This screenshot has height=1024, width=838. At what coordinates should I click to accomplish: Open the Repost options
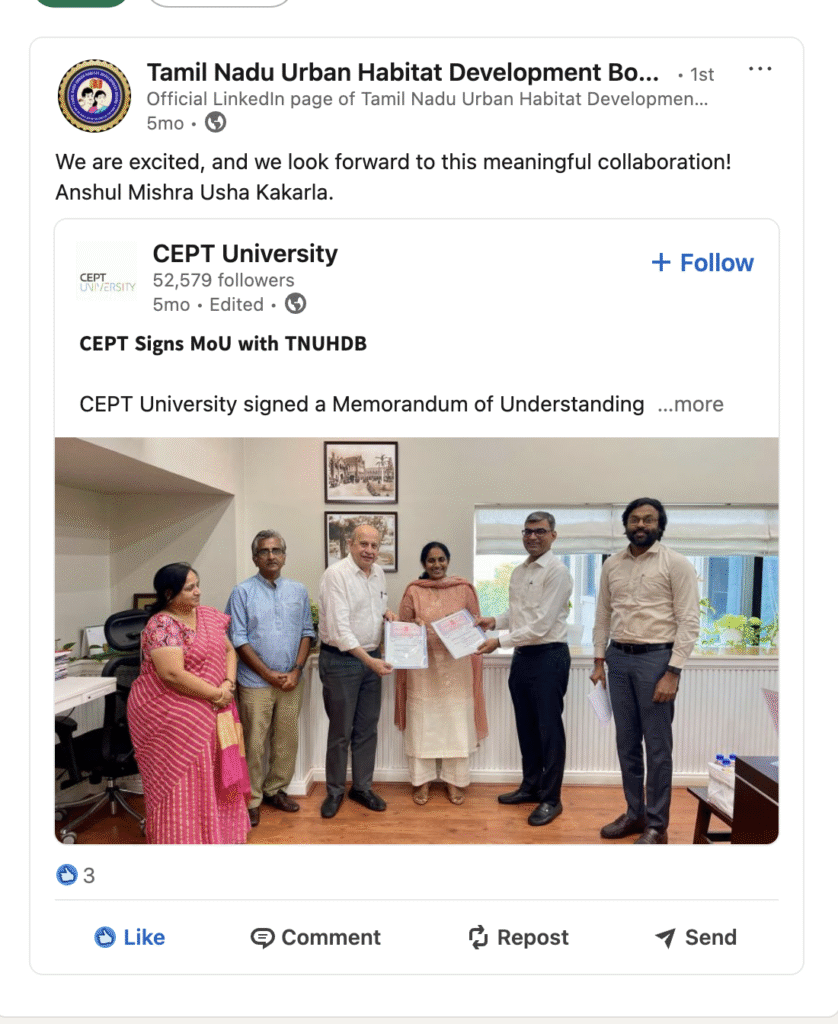(518, 937)
